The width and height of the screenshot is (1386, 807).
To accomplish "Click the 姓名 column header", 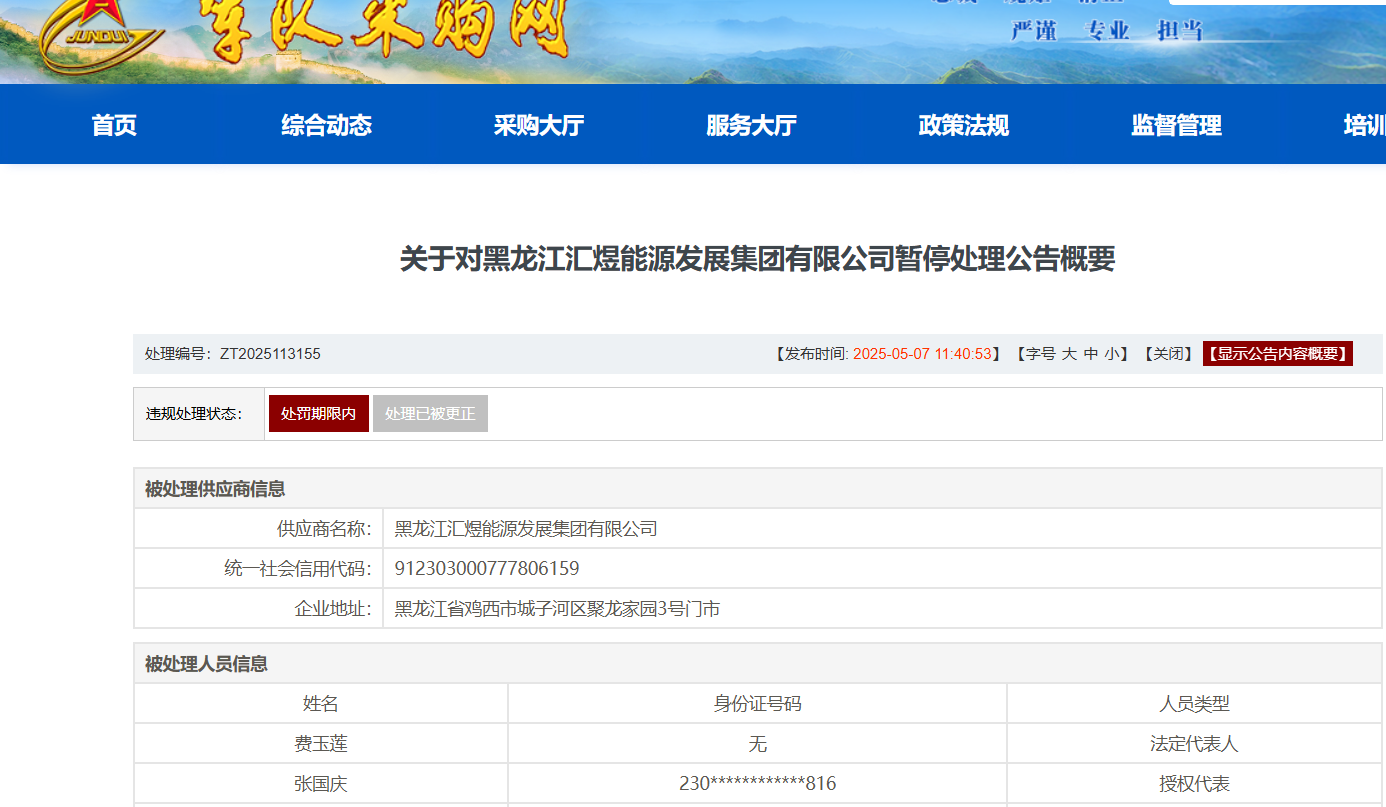I will (321, 704).
